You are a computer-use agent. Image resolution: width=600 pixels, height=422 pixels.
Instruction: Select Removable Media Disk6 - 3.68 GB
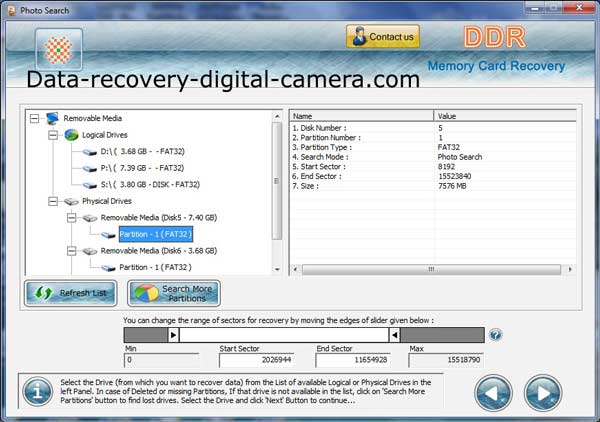pyautogui.click(x=158, y=251)
